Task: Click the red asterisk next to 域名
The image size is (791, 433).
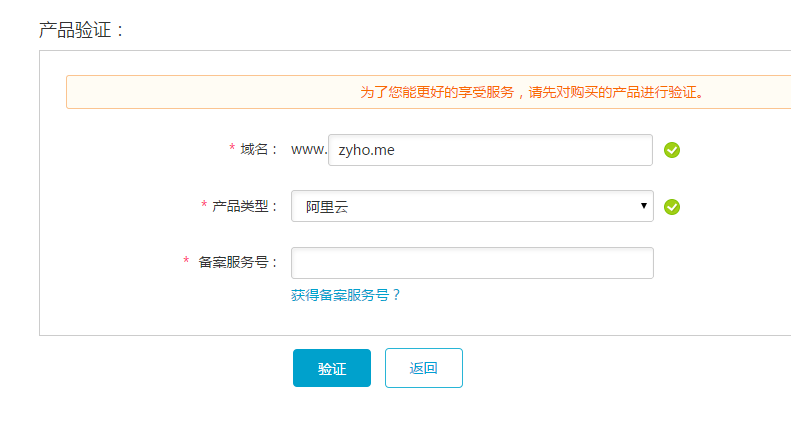Action: [232, 149]
